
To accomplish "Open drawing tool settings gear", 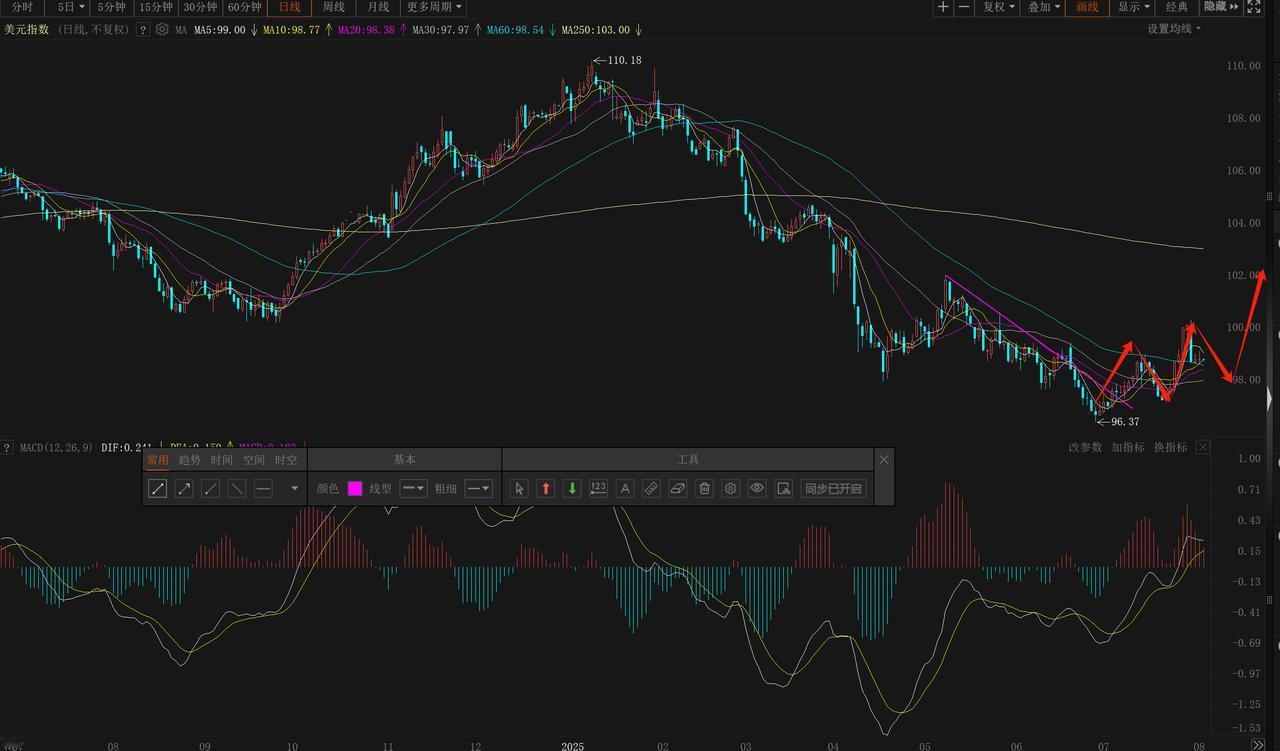I will 731,489.
